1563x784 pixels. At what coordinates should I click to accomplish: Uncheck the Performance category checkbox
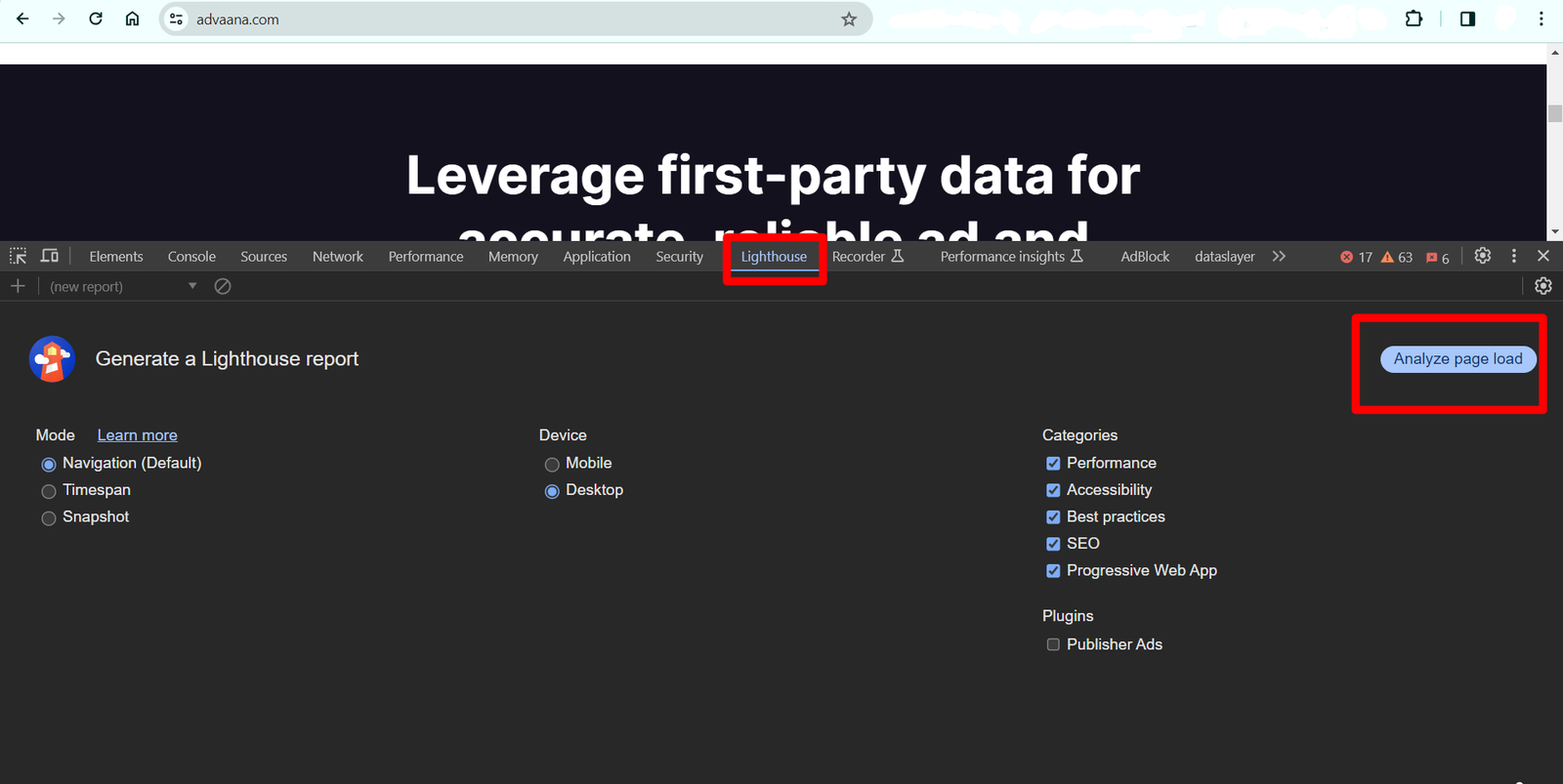pyautogui.click(x=1053, y=463)
